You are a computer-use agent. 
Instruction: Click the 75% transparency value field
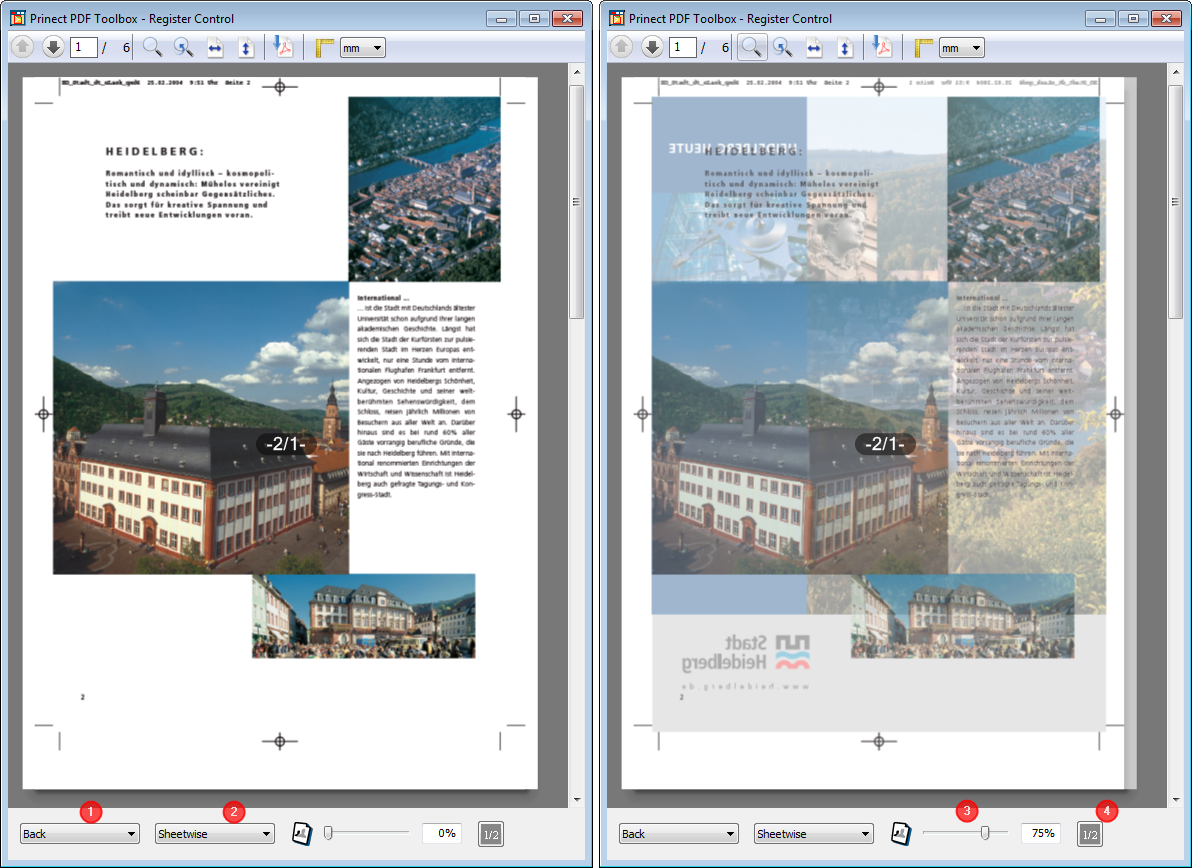pyautogui.click(x=1041, y=833)
